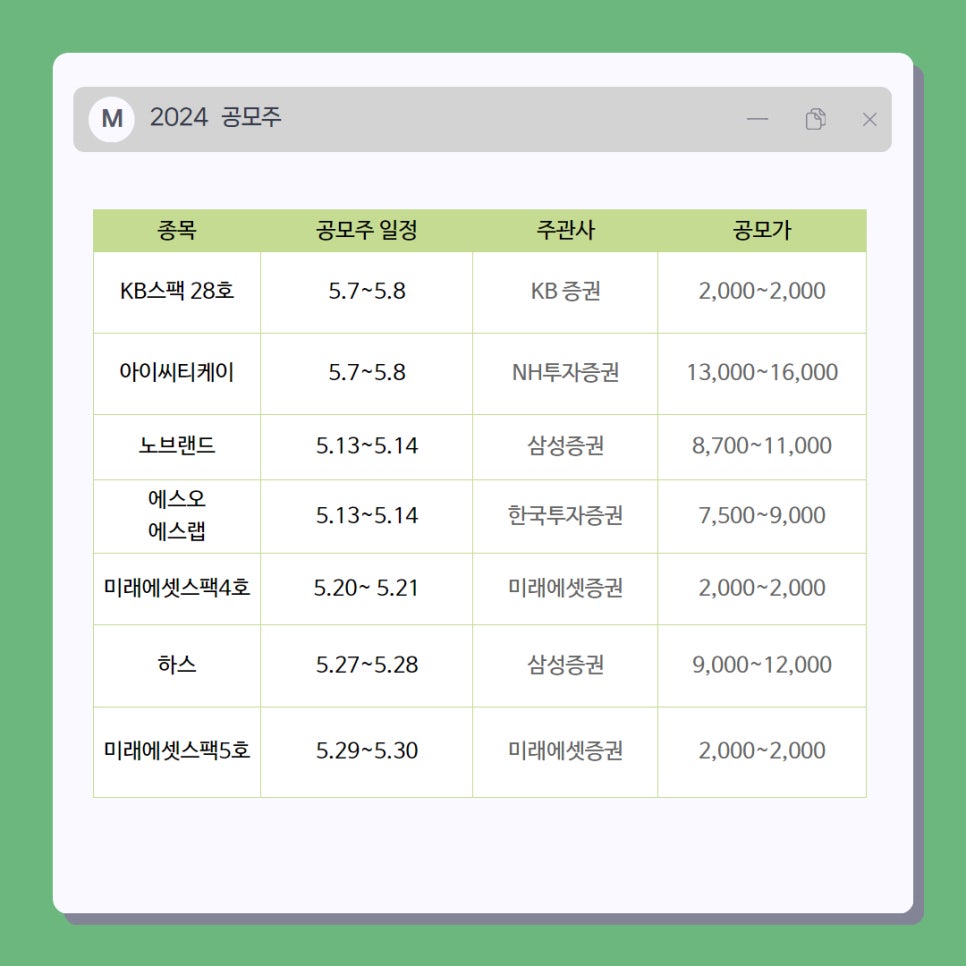
Task: Click the 5.13~5.14 date for 노브랜드
Action: (367, 447)
